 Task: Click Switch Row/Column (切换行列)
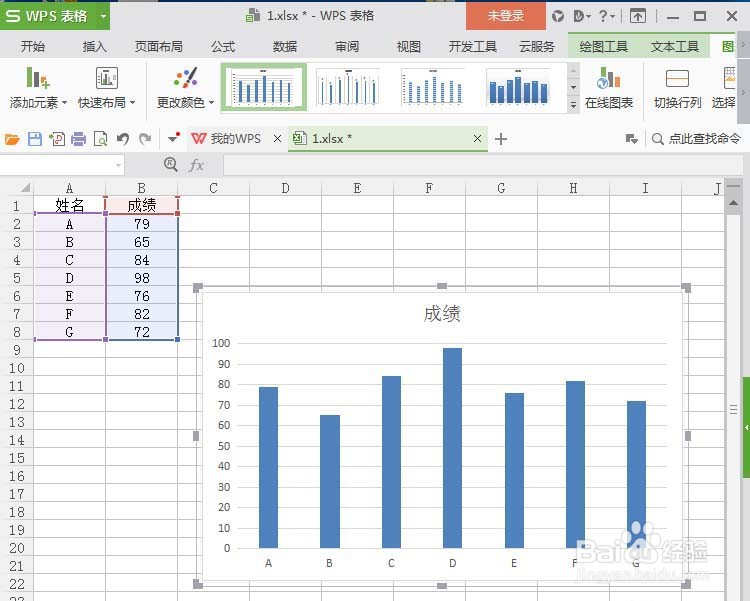pos(677,88)
